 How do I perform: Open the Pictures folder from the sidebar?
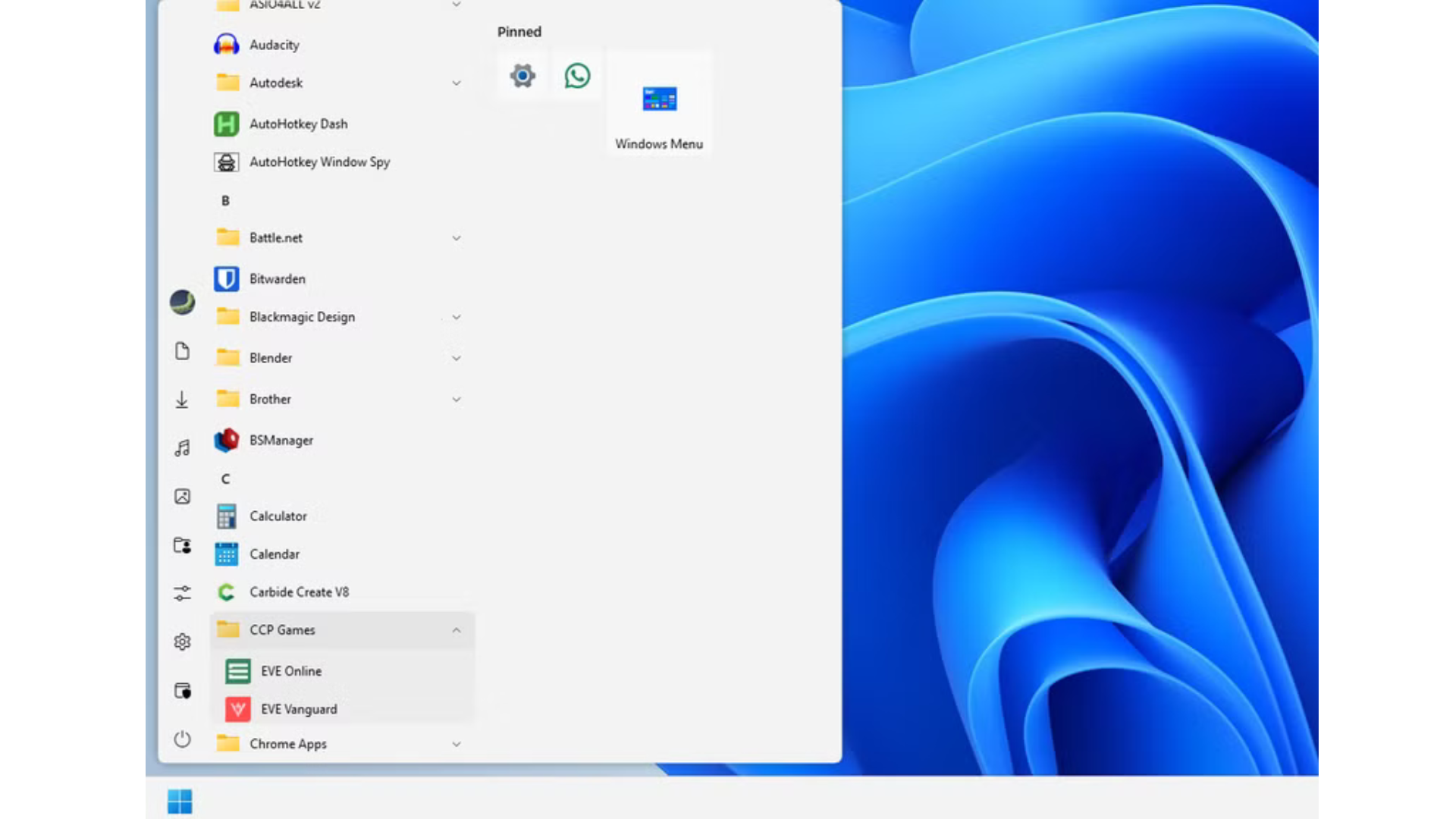[182, 496]
